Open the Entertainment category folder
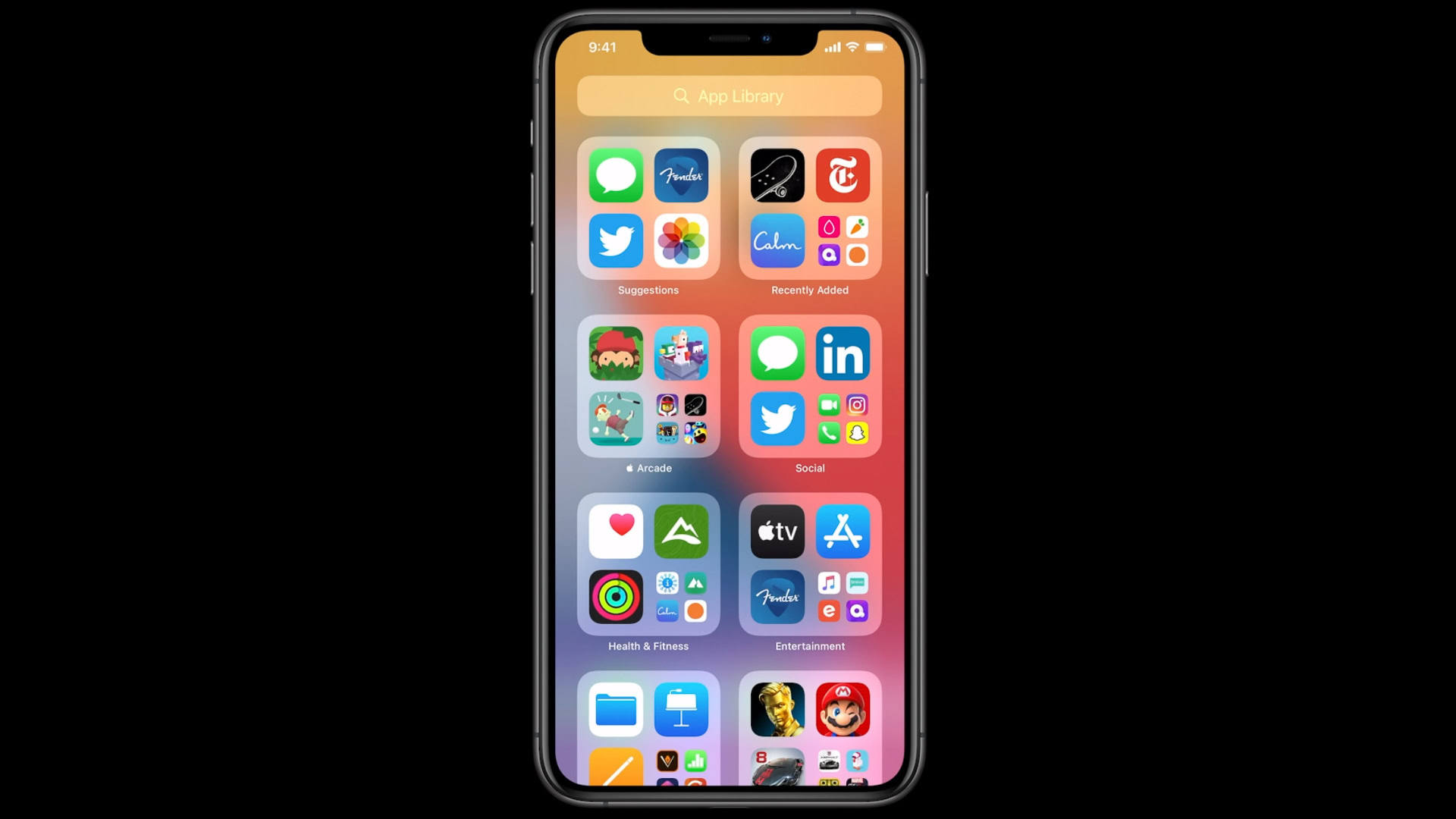 pyautogui.click(x=808, y=565)
